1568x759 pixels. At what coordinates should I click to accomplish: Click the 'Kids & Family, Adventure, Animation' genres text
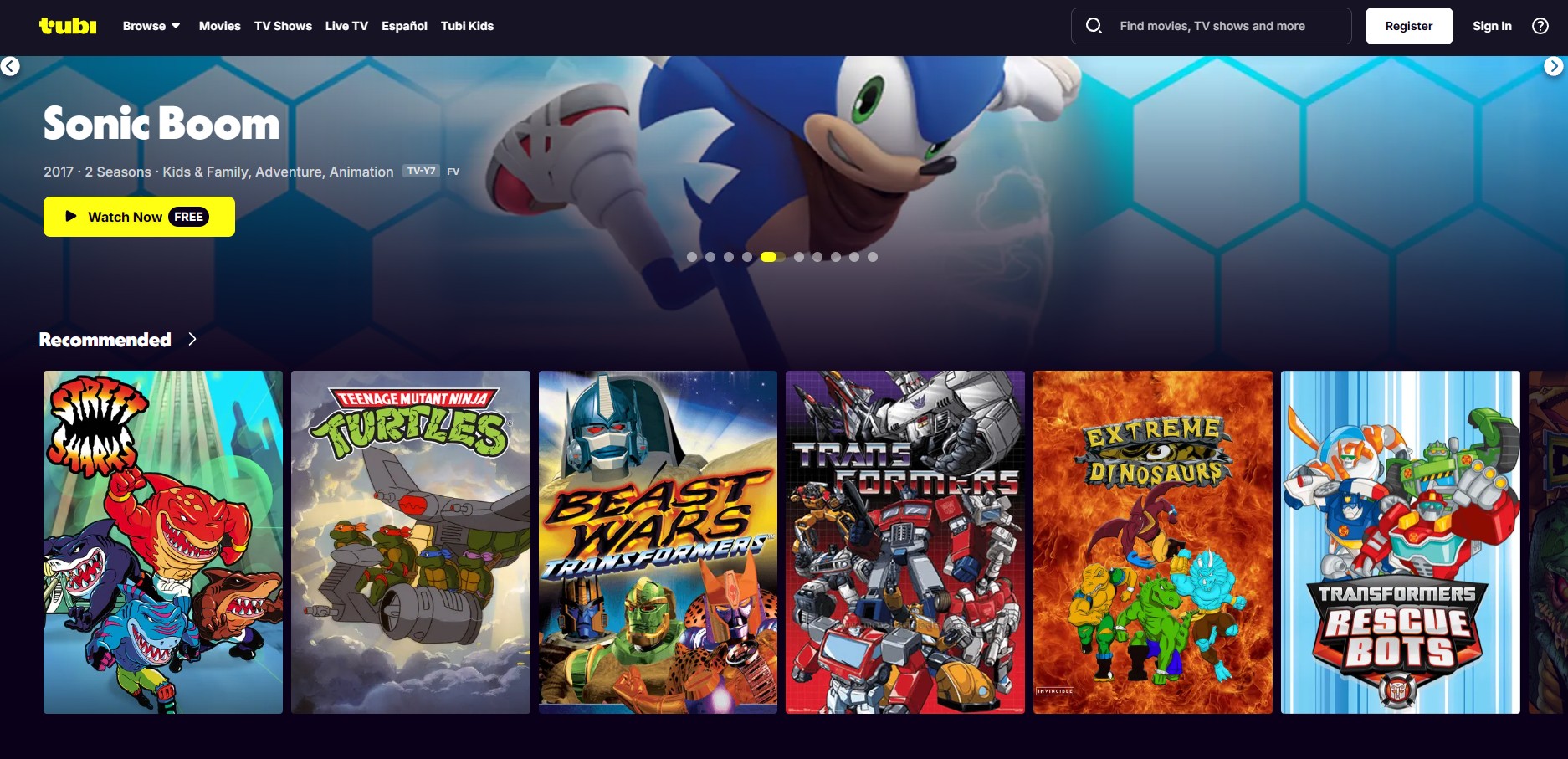pyautogui.click(x=278, y=172)
